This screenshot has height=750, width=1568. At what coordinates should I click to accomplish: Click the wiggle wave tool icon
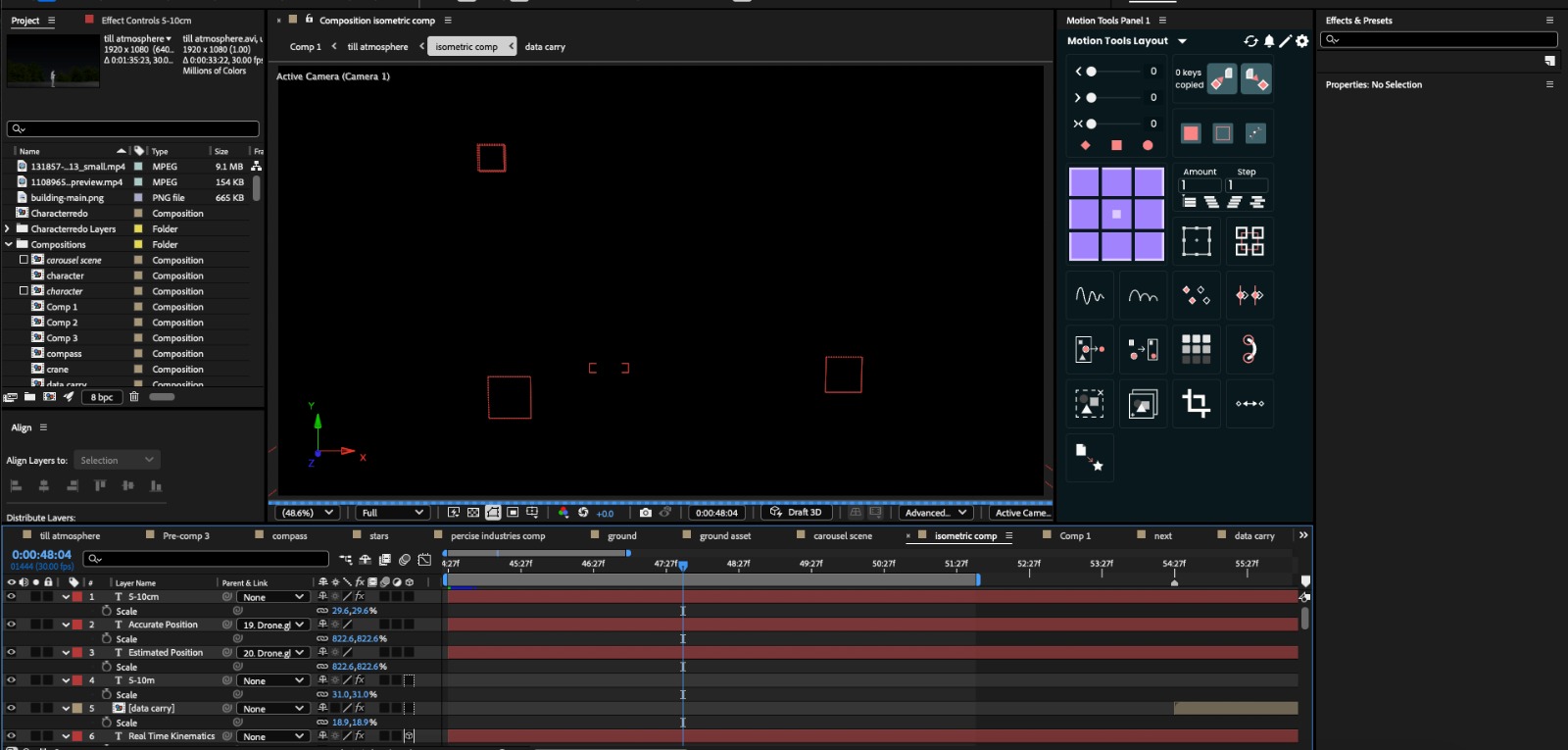click(1090, 295)
